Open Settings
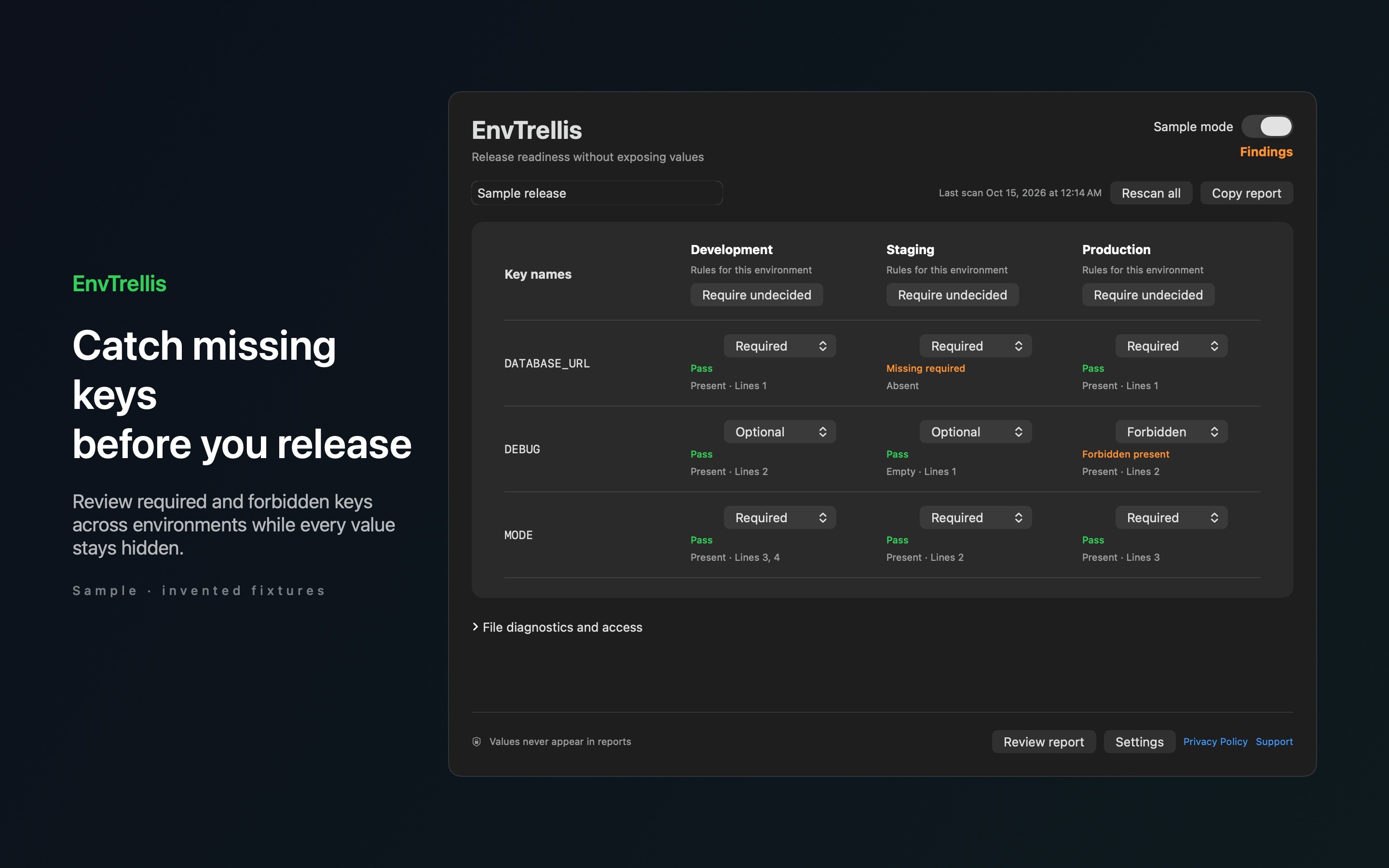Viewport: 1389px width, 868px height. tap(1139, 742)
